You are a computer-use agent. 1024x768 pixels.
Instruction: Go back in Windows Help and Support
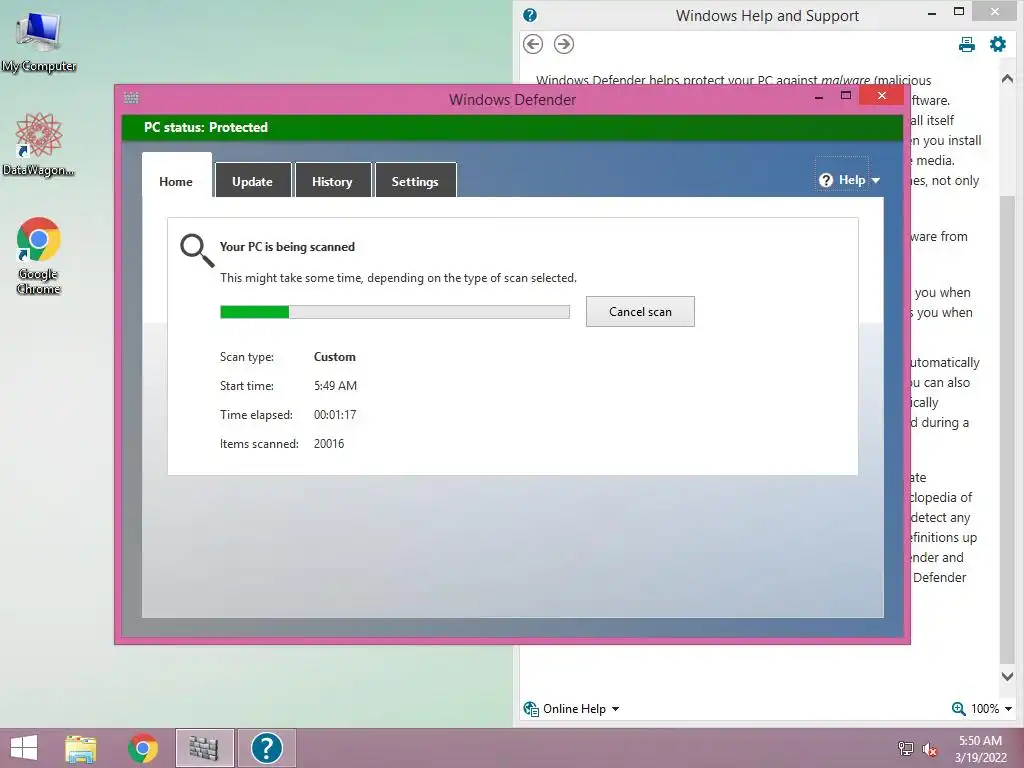tap(533, 44)
